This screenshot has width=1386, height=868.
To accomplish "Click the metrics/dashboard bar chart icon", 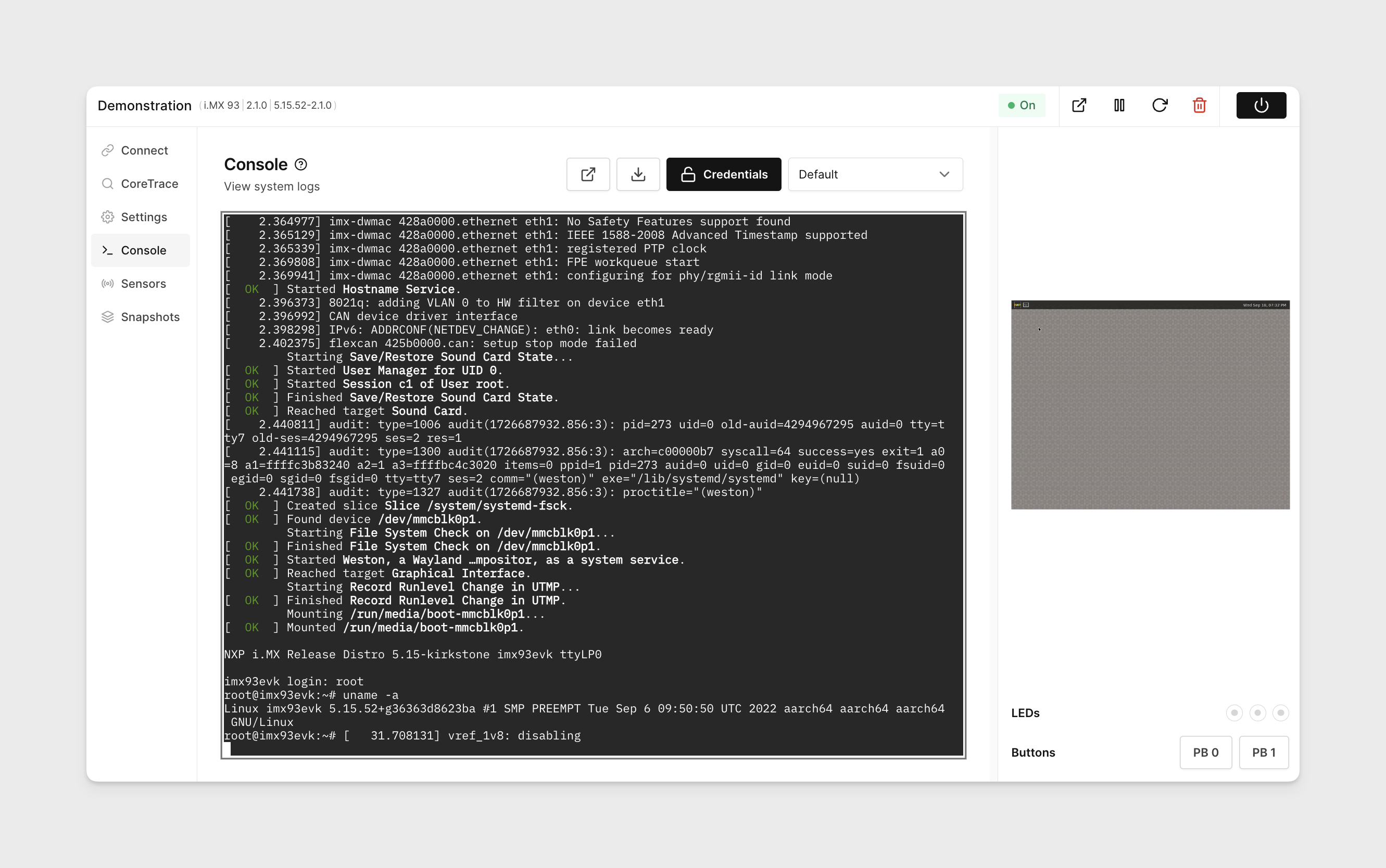I will 1120,105.
